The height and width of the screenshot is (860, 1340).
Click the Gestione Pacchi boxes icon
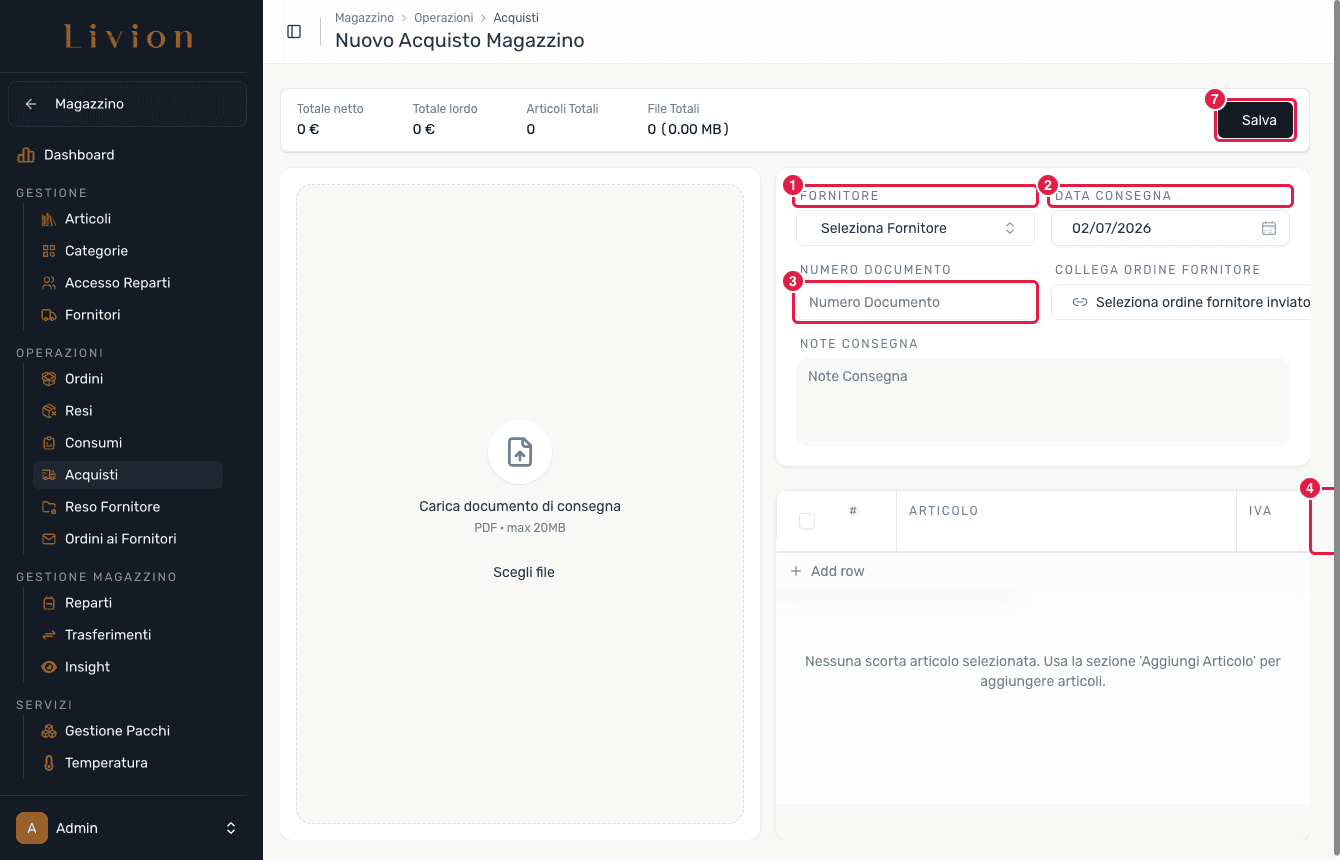[x=48, y=731]
